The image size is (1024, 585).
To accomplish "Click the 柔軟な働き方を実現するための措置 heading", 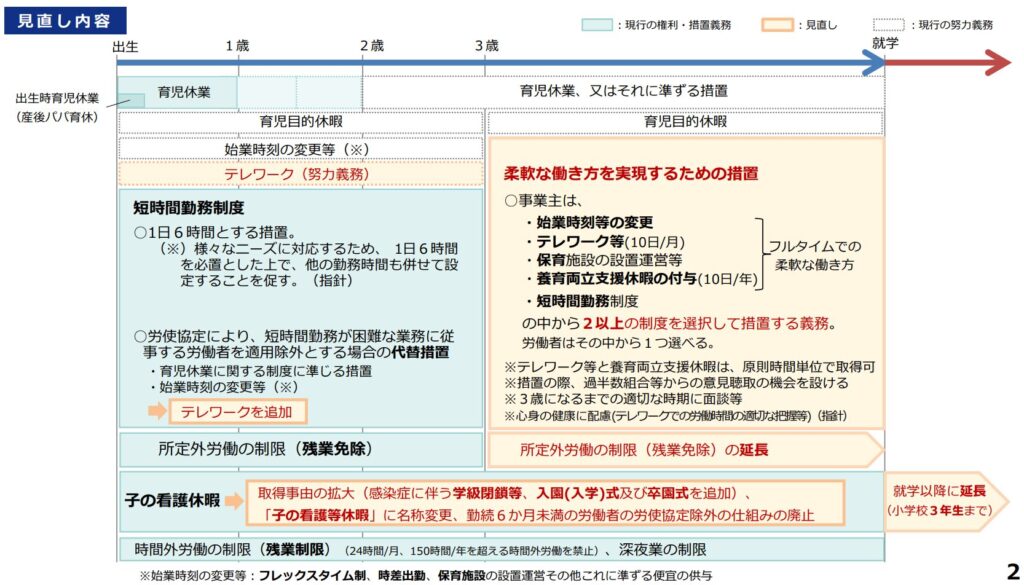I will [630, 173].
